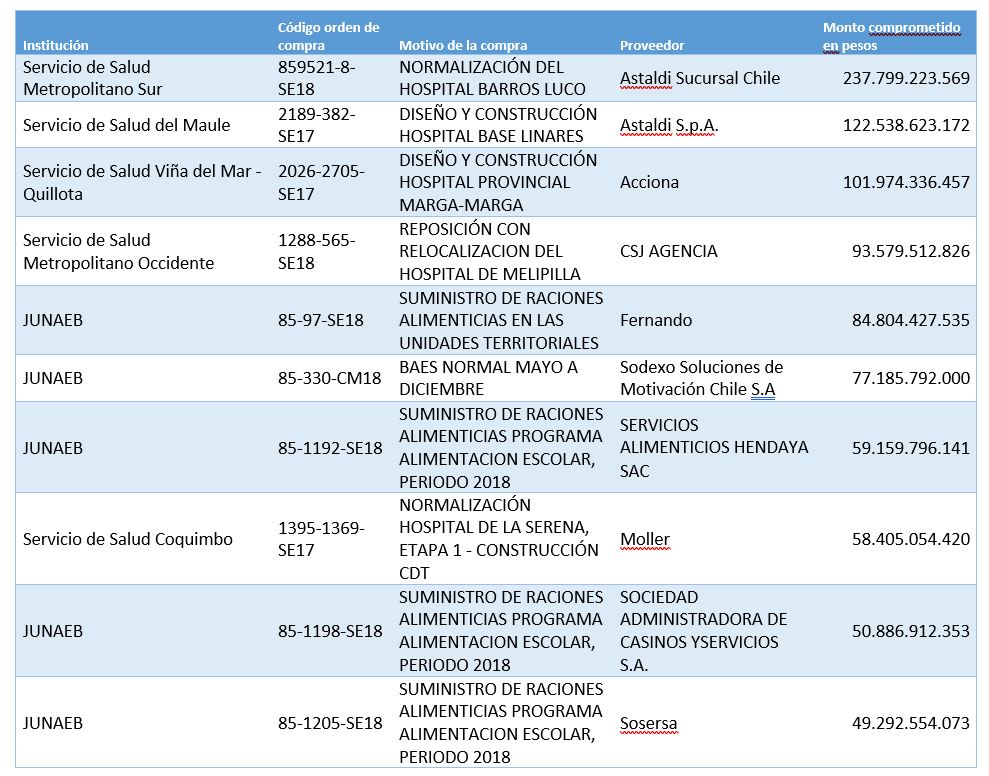Select DISEÑO Y CONSTRUCCIÓN HOSPITAL BASE LINARES
The image size is (989, 776).
(x=498, y=125)
